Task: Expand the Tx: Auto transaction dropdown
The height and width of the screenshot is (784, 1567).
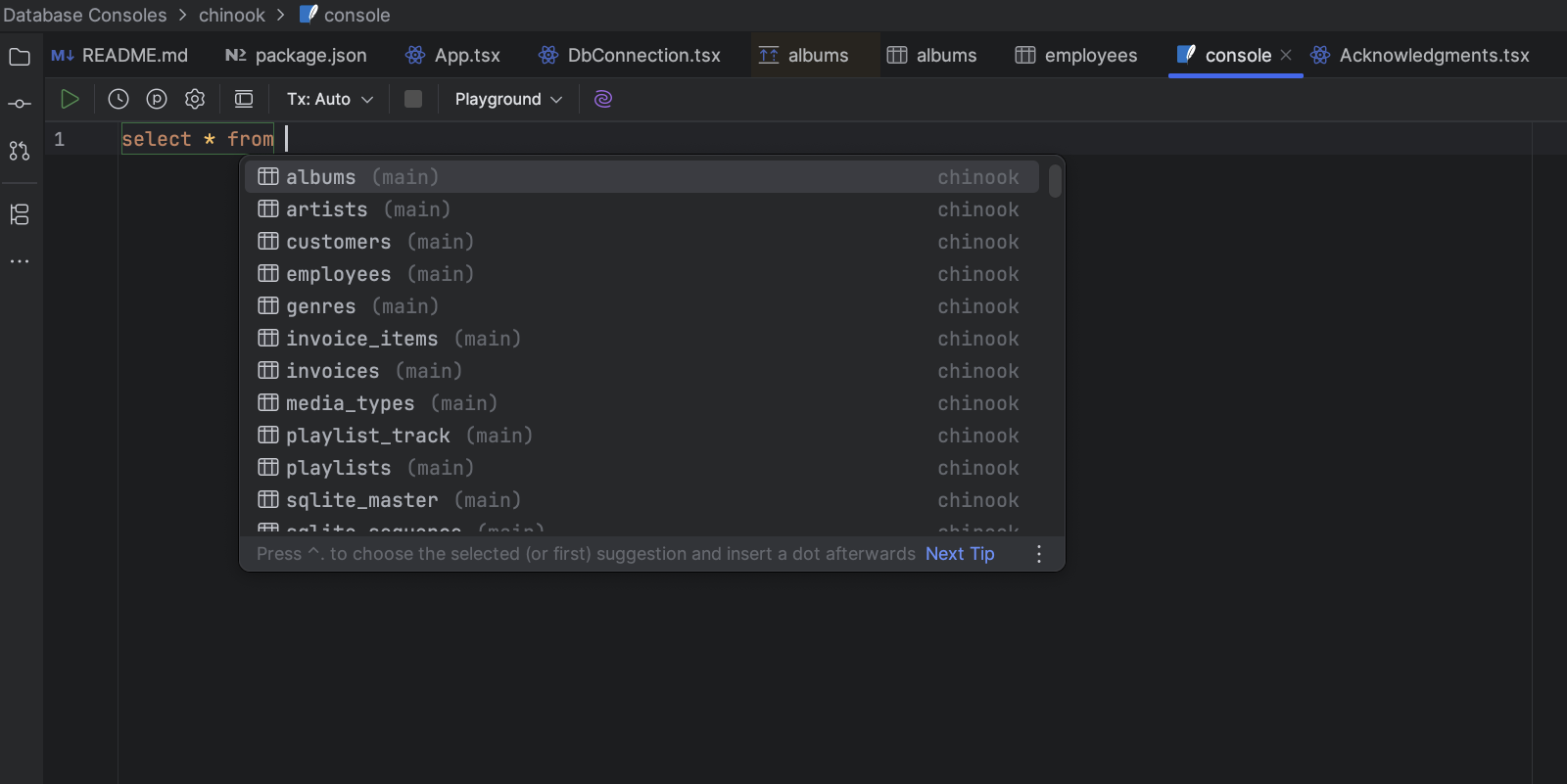Action: click(330, 99)
